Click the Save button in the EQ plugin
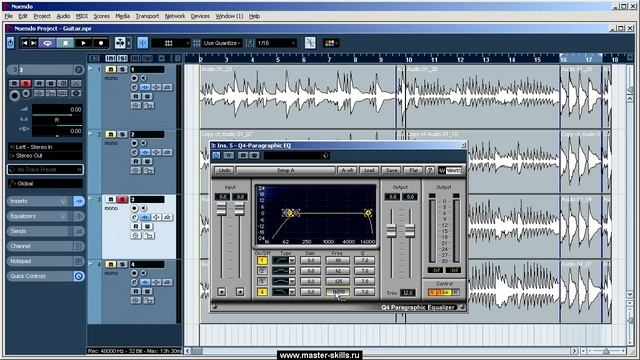 click(x=391, y=170)
